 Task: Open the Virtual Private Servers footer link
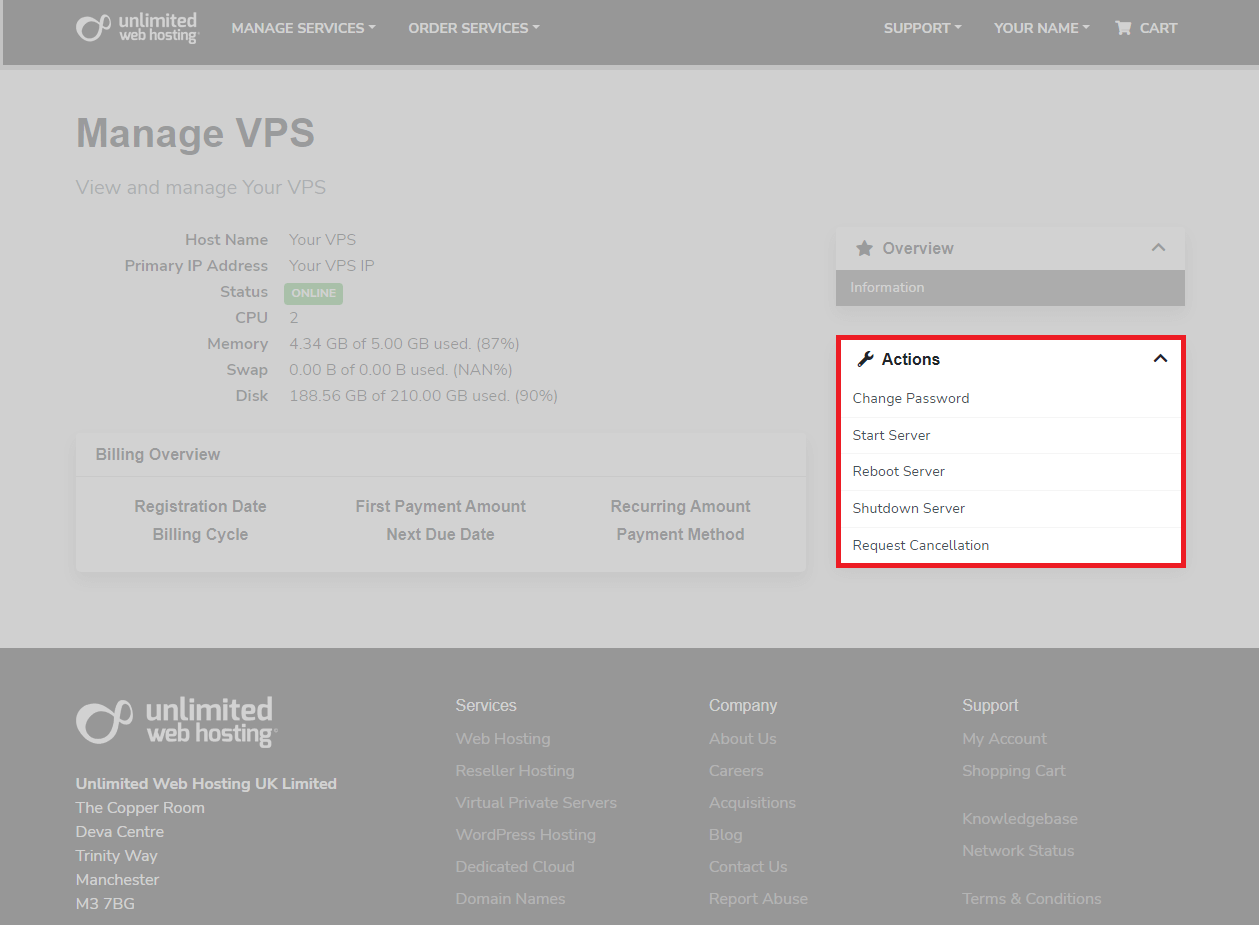pyautogui.click(x=536, y=803)
